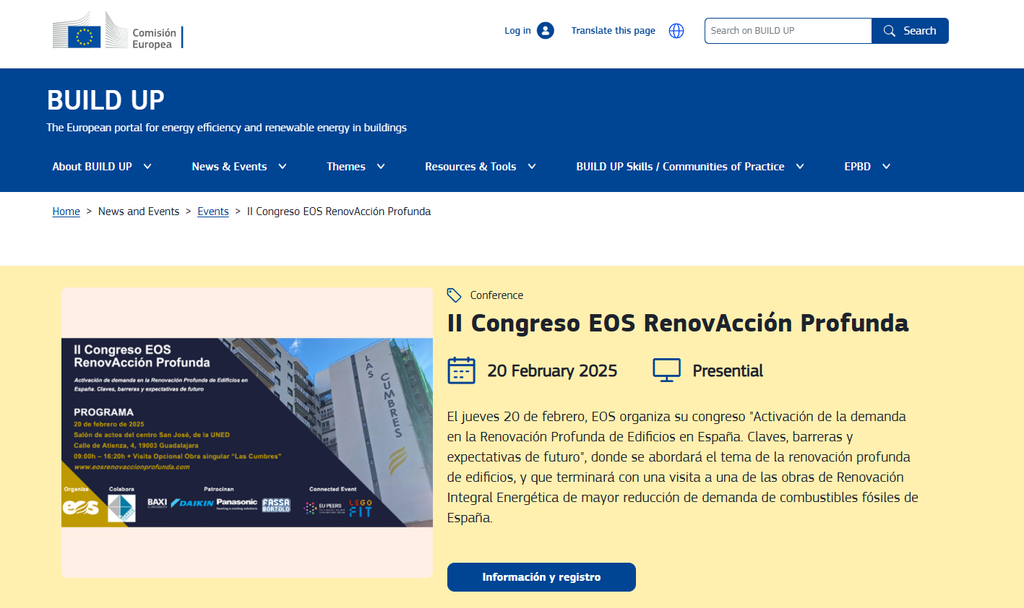Click the calendar icon beside 20 February 2025
The image size is (1024, 608).
tap(461, 370)
